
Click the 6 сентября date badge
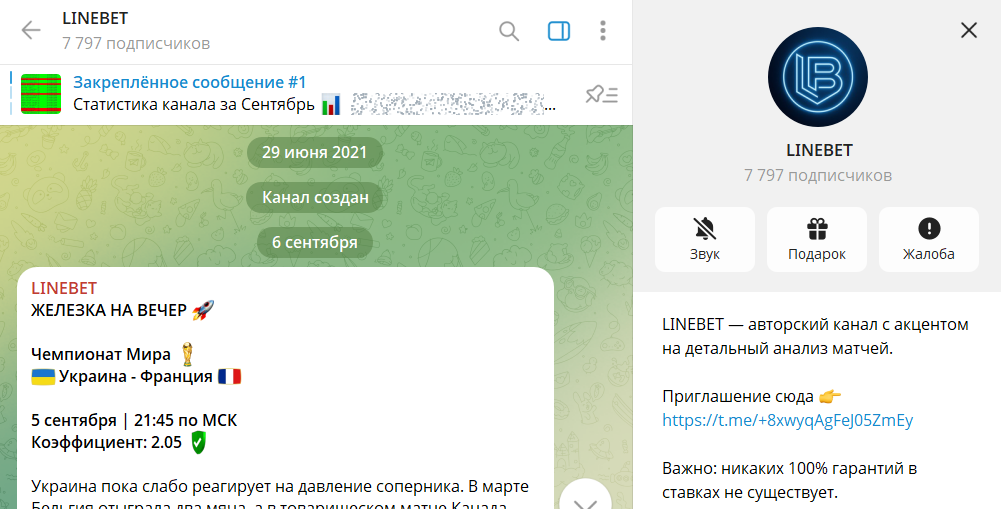pyautogui.click(x=315, y=243)
